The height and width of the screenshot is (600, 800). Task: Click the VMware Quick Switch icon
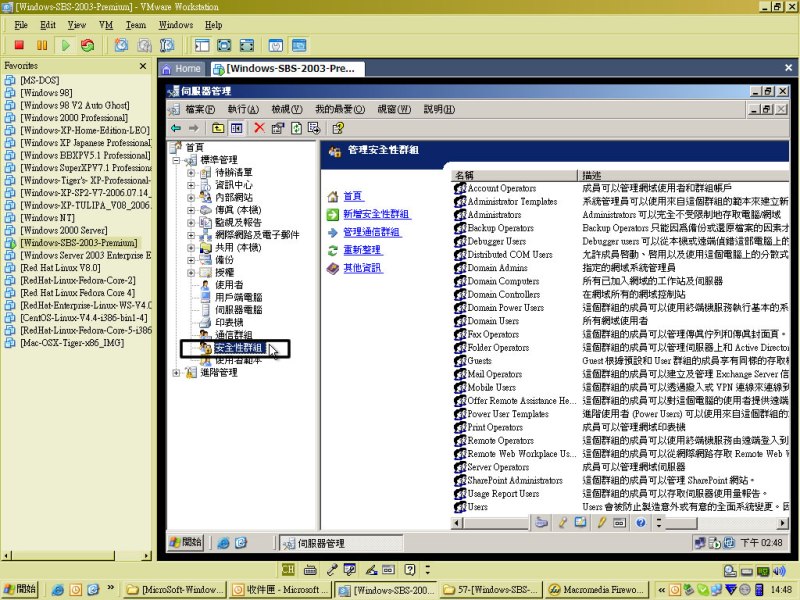point(246,45)
